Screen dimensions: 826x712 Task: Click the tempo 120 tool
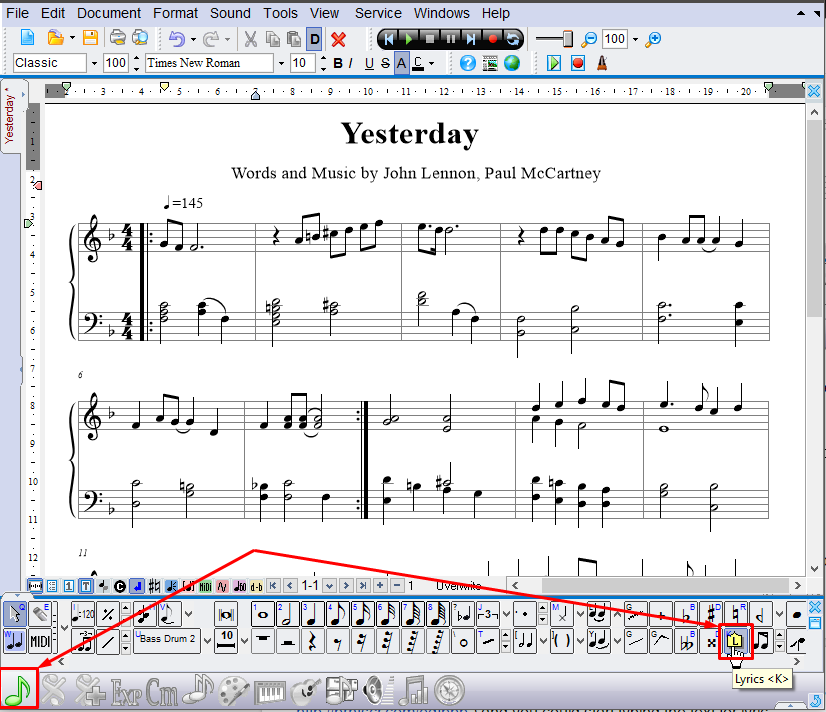click(83, 614)
